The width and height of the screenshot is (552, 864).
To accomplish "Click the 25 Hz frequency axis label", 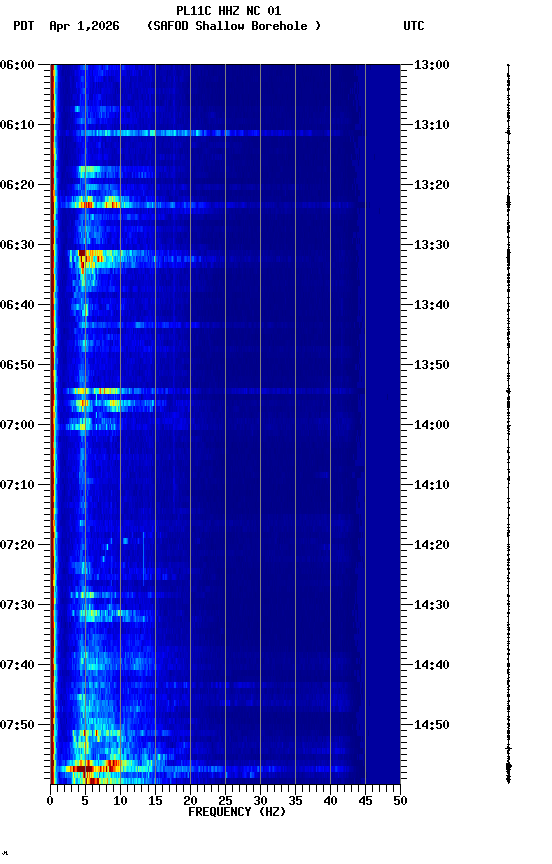I will [x=225, y=801].
